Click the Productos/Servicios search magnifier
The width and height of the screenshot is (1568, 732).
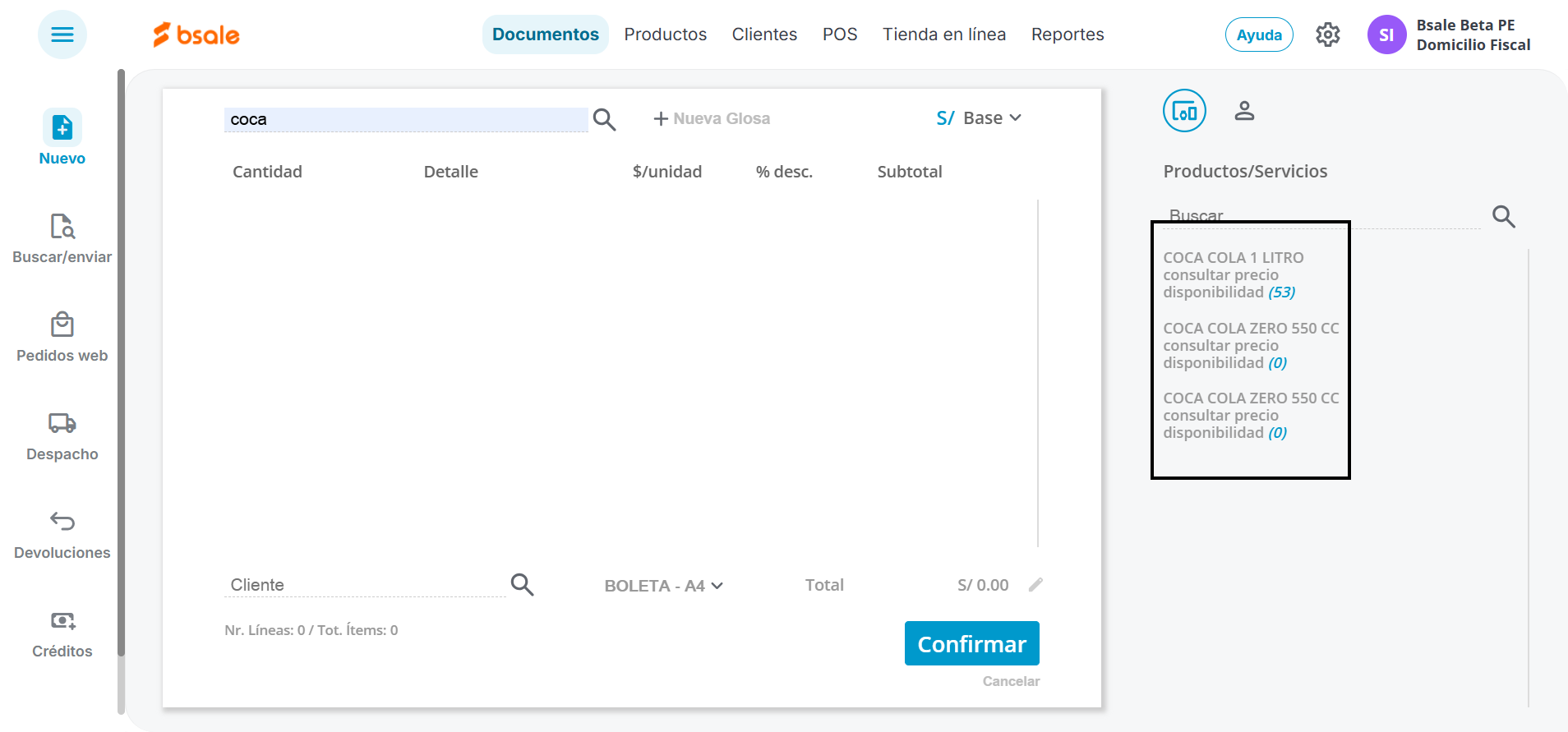(1504, 216)
